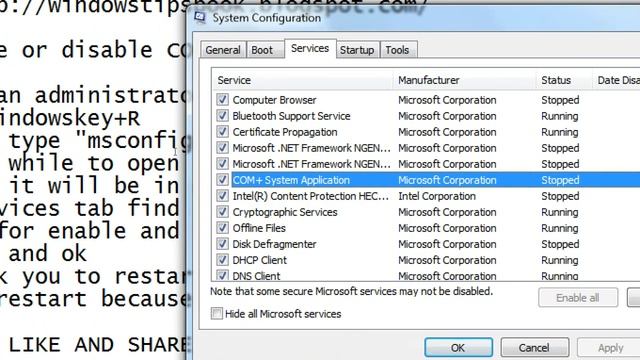
Task: Select the Offline Files row
Action: pyautogui.click(x=426, y=228)
